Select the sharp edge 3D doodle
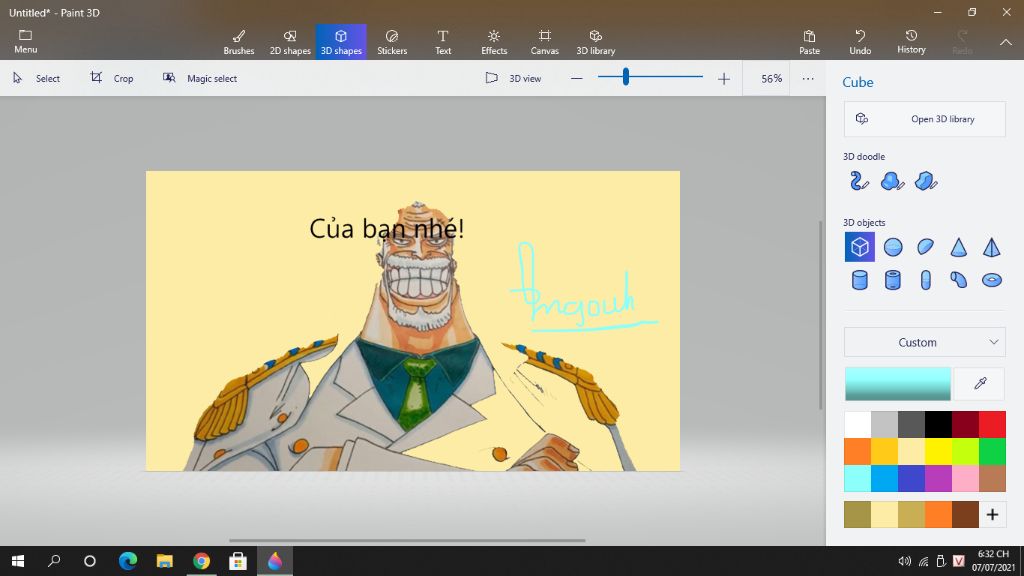Screen dimensions: 1024x576 click(926, 181)
